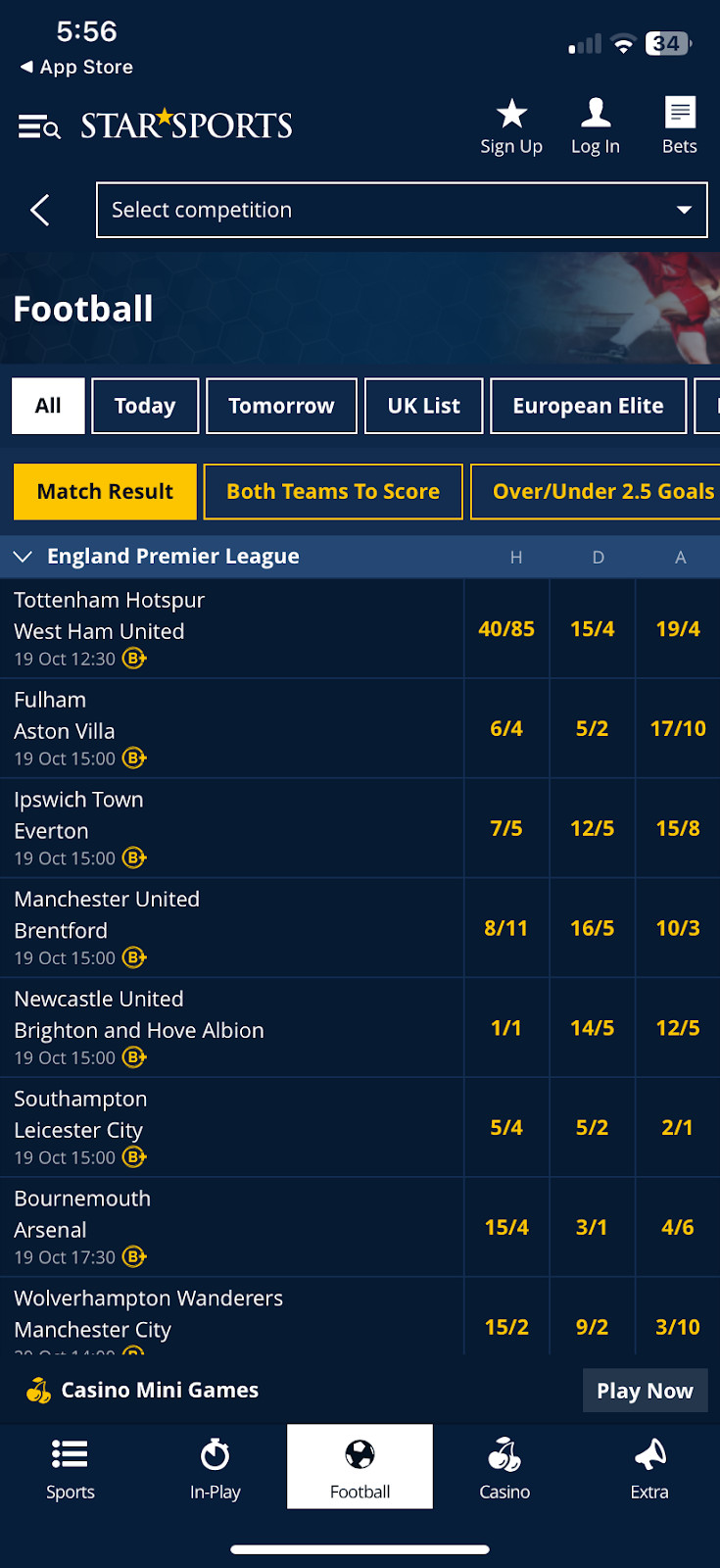This screenshot has width=720, height=1568.
Task: Switch to the European Elite tab
Action: coord(588,406)
